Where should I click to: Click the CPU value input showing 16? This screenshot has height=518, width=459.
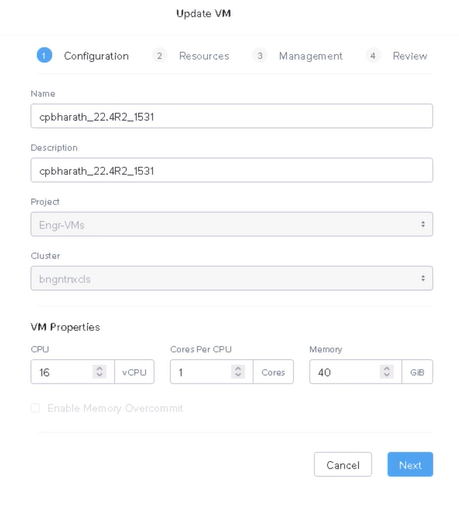pos(62,372)
